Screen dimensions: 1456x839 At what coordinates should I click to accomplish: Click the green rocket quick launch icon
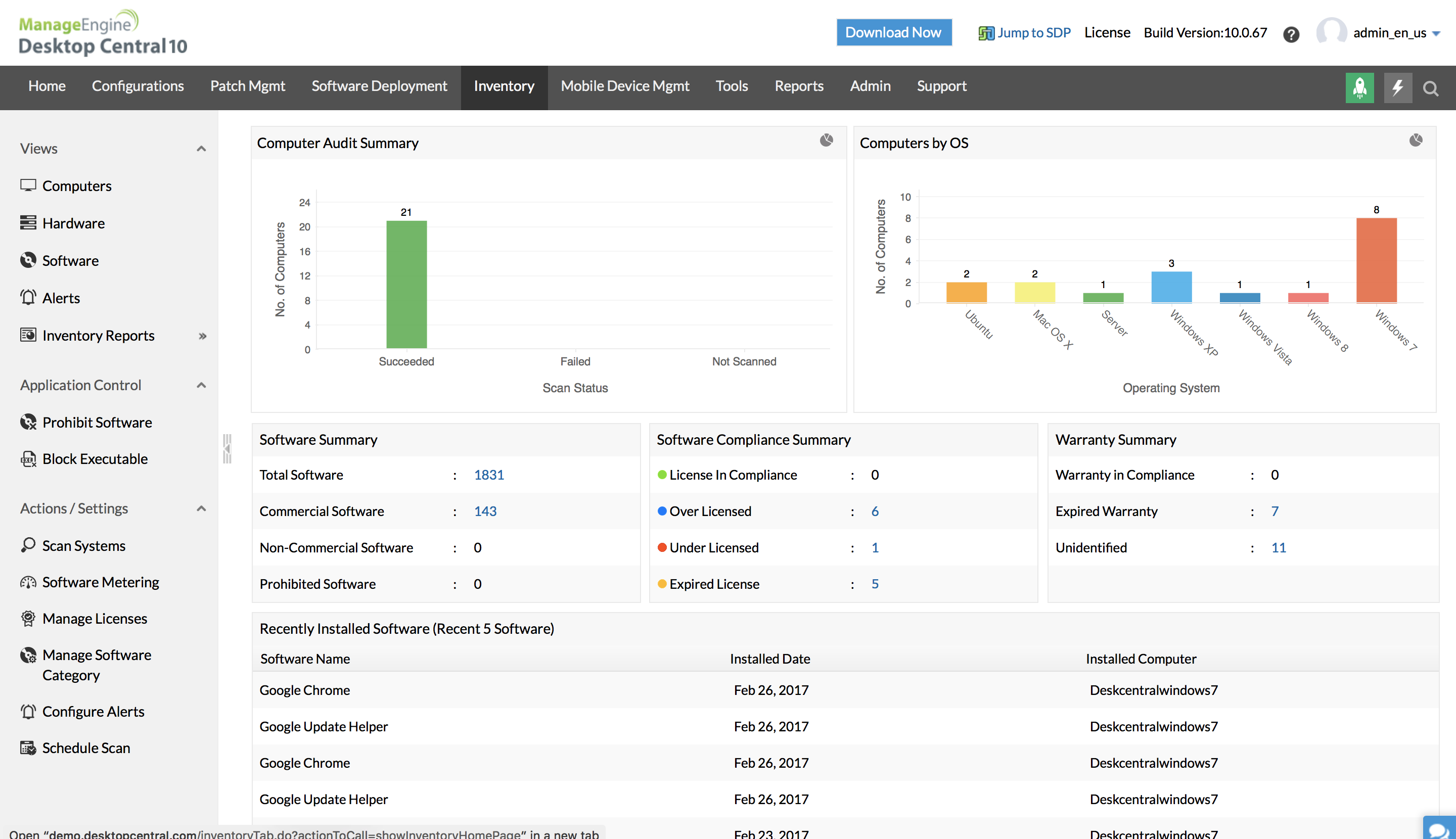coord(1359,87)
